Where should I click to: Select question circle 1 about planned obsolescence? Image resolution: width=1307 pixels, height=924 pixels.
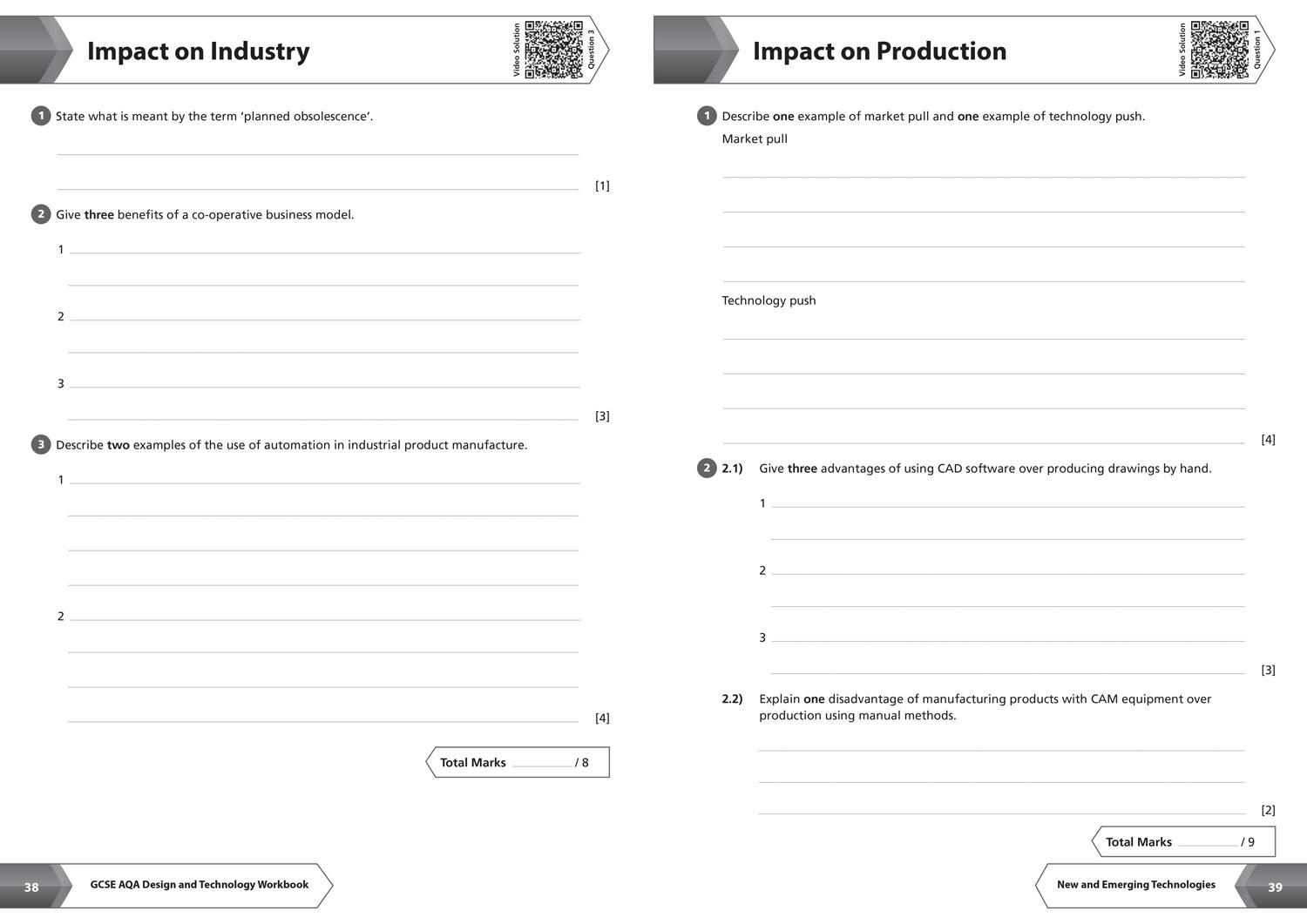pyautogui.click(x=40, y=115)
